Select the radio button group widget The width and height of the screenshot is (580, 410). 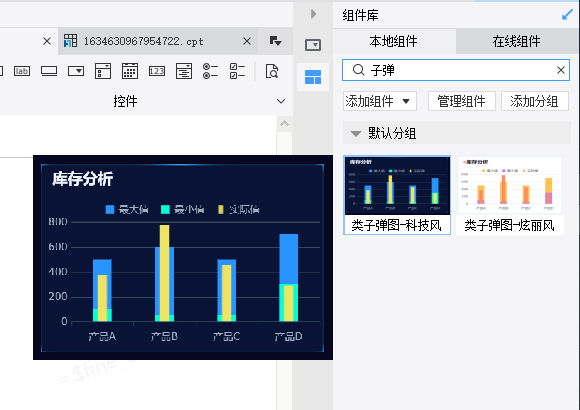[x=210, y=71]
